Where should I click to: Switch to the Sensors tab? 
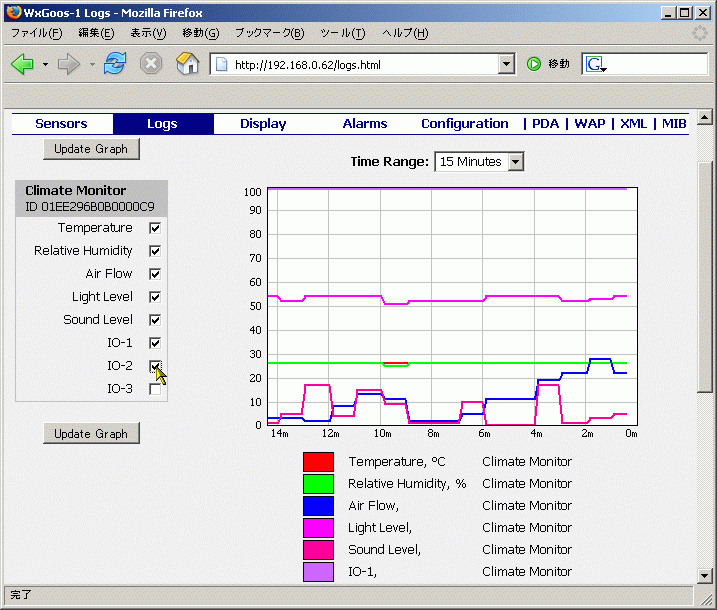62,123
